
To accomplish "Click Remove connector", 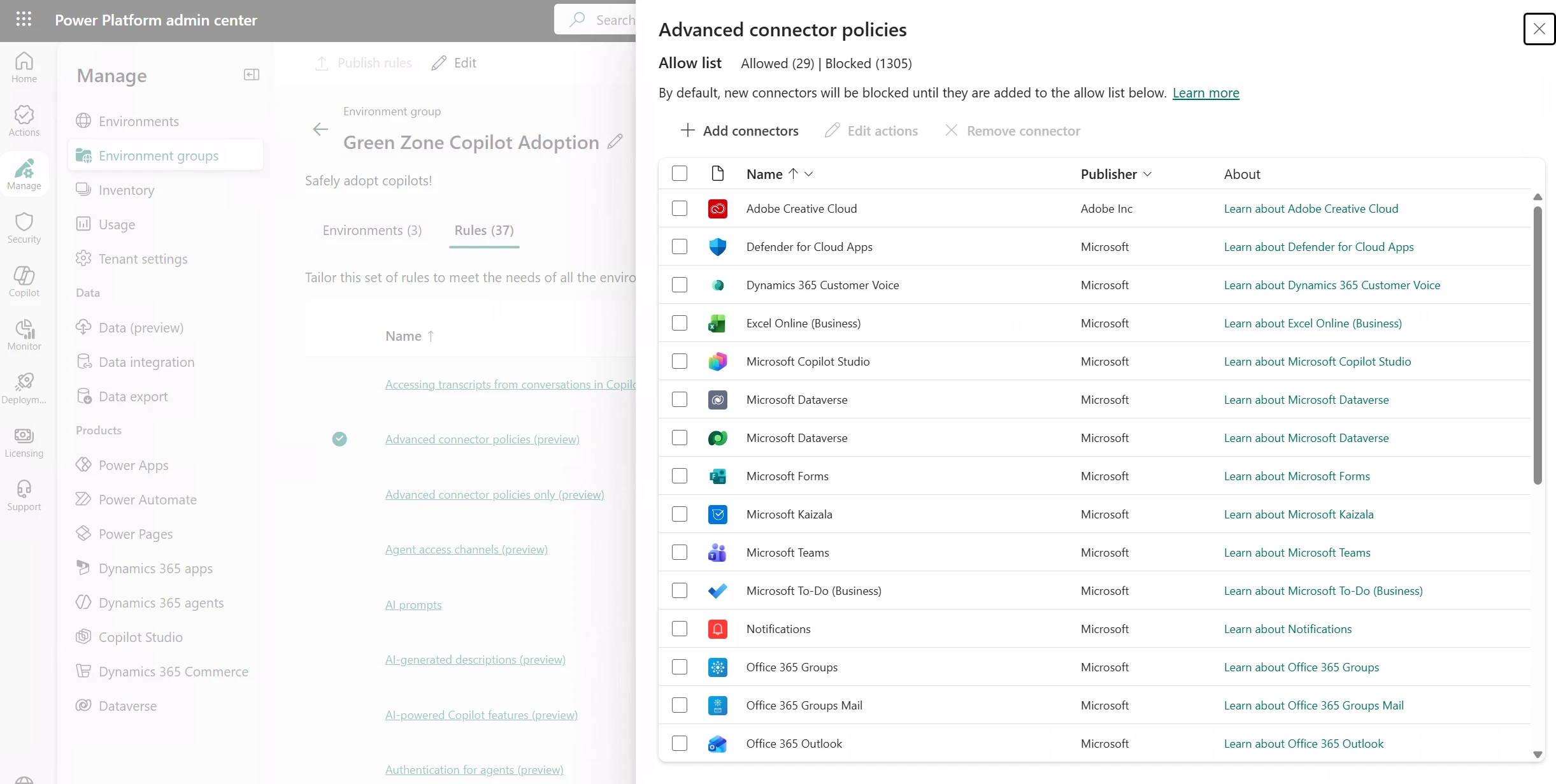I will (x=1013, y=131).
